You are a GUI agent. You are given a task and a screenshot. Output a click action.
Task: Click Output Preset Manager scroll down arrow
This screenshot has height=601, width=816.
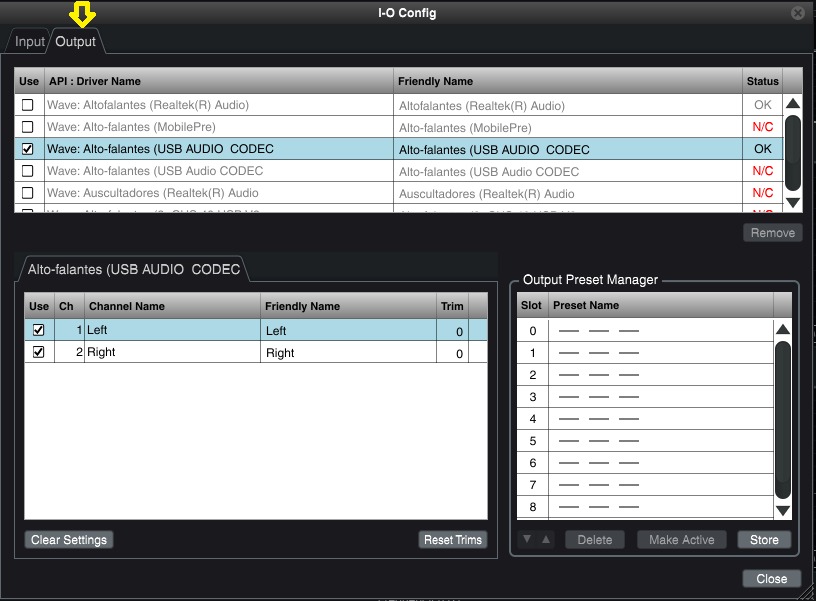[x=783, y=510]
